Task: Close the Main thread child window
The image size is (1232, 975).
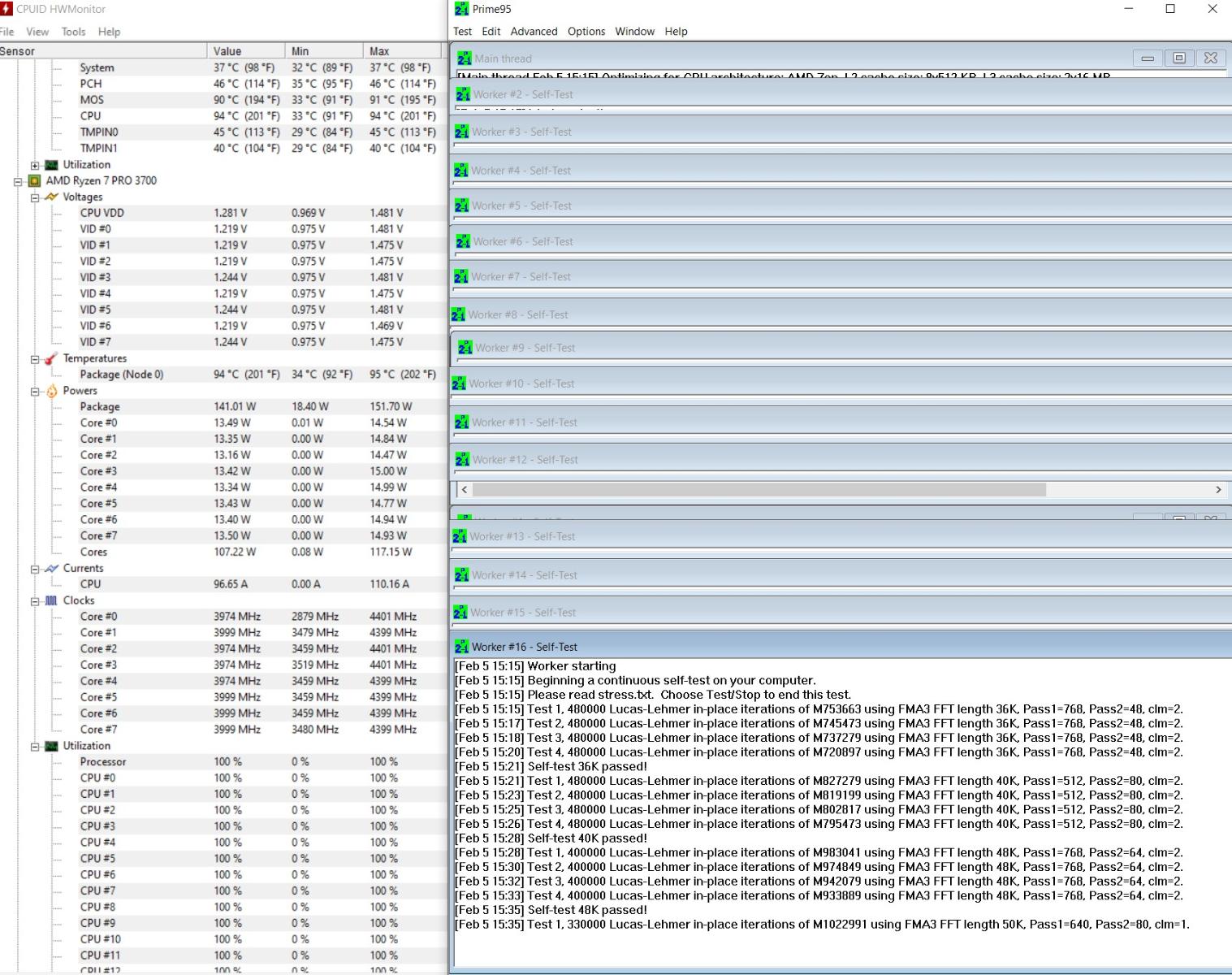Action: pos(1211,58)
